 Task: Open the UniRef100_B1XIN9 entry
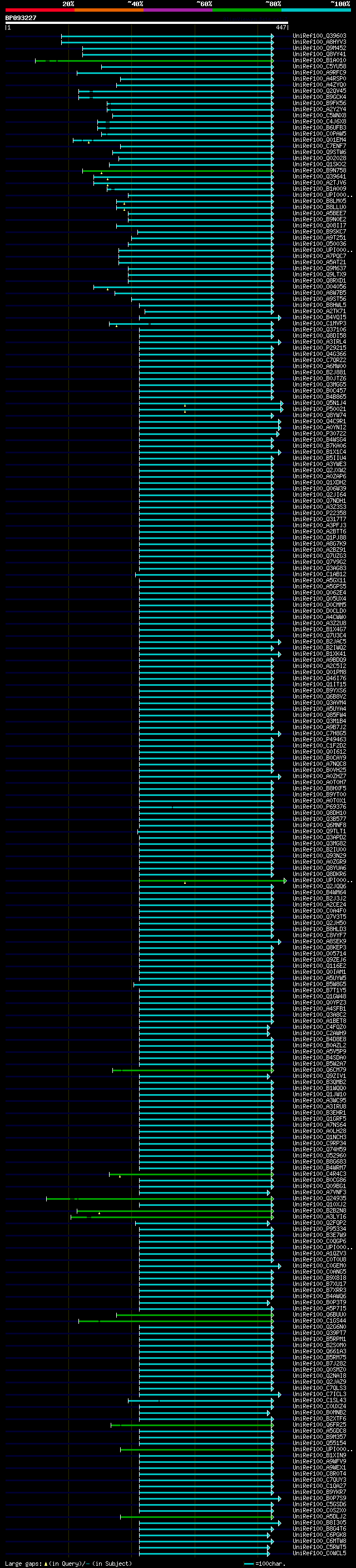319,1455
